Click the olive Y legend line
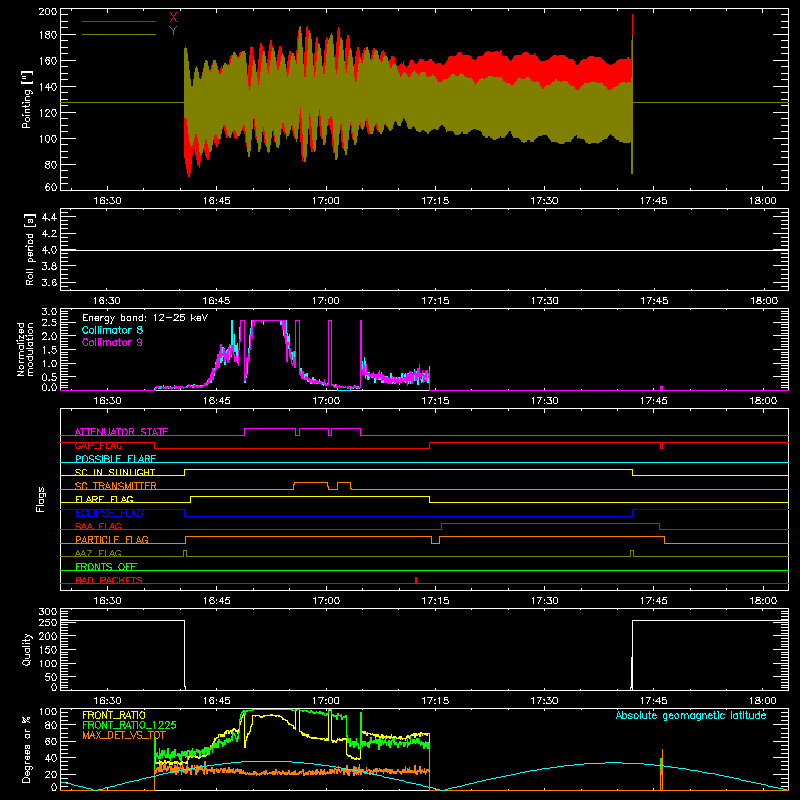Viewport: 800px width, 800px height. 119,35
